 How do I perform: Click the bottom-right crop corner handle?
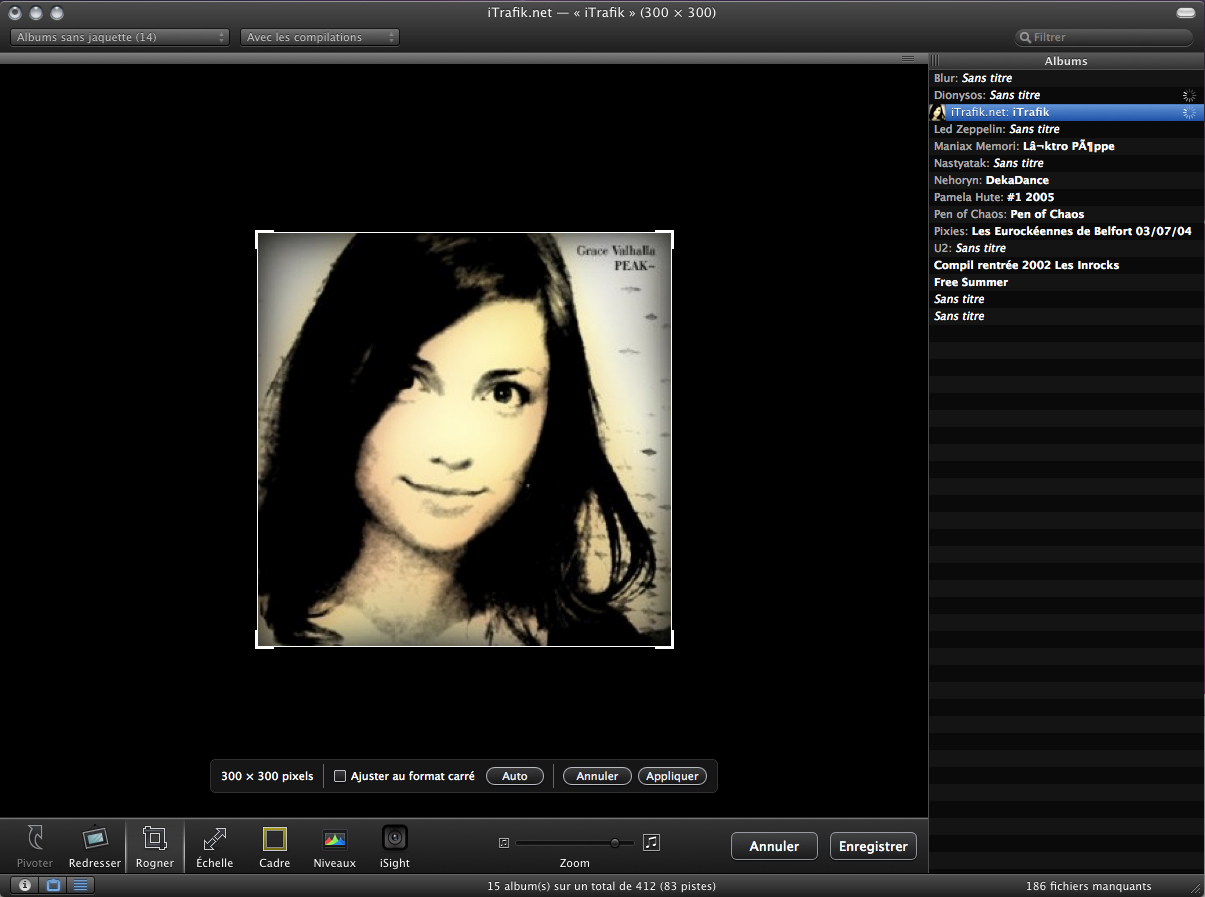(665, 640)
